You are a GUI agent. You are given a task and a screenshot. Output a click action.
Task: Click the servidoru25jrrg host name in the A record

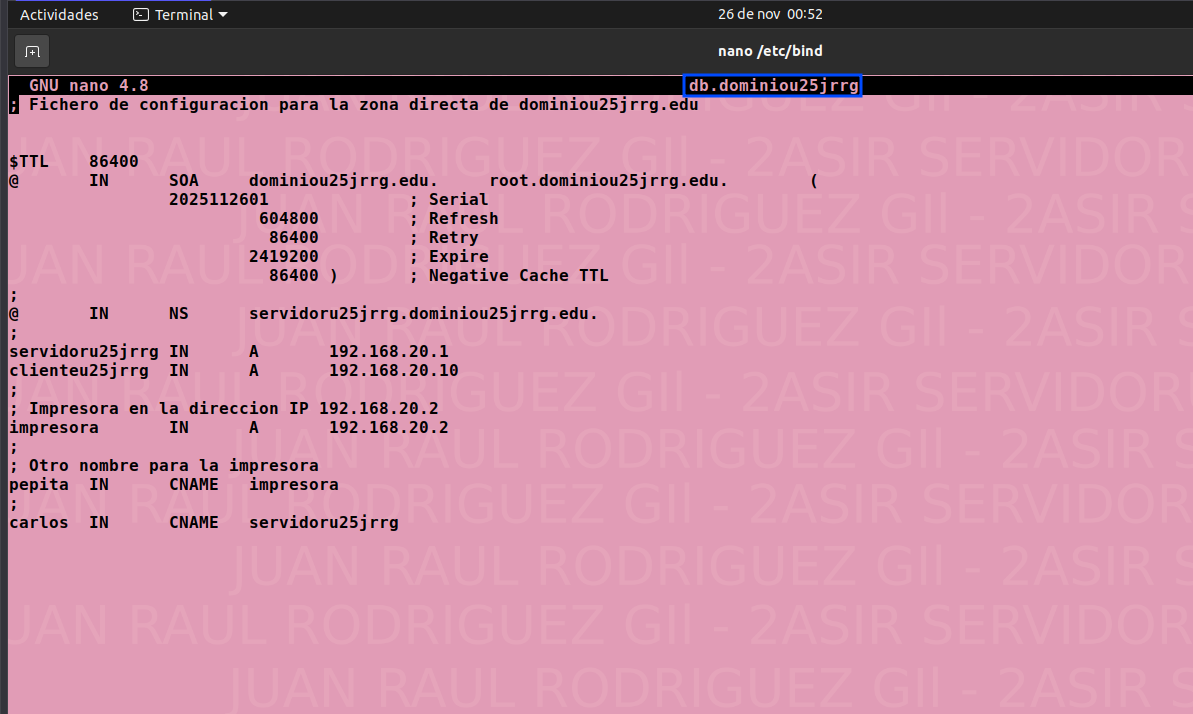point(84,352)
